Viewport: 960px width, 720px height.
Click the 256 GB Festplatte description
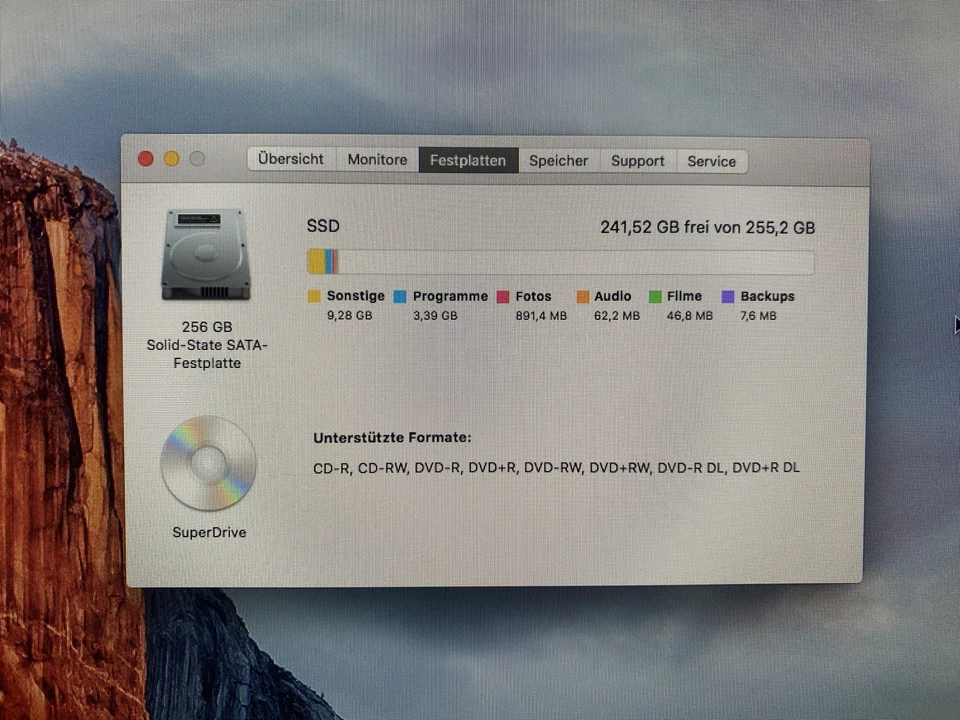(207, 345)
